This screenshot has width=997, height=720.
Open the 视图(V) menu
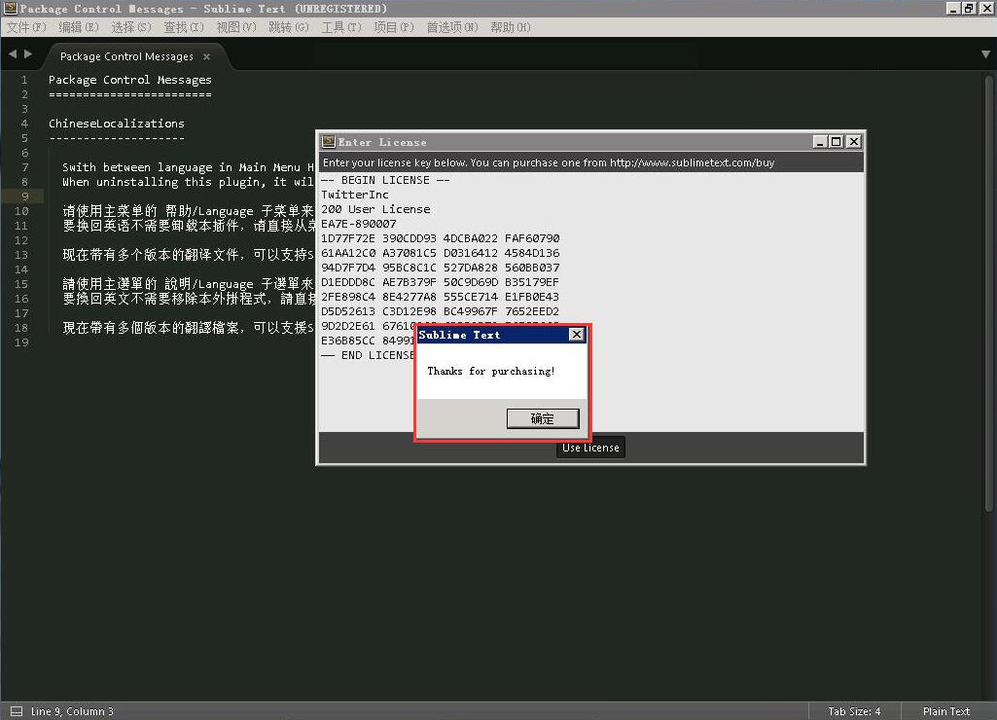tap(236, 27)
